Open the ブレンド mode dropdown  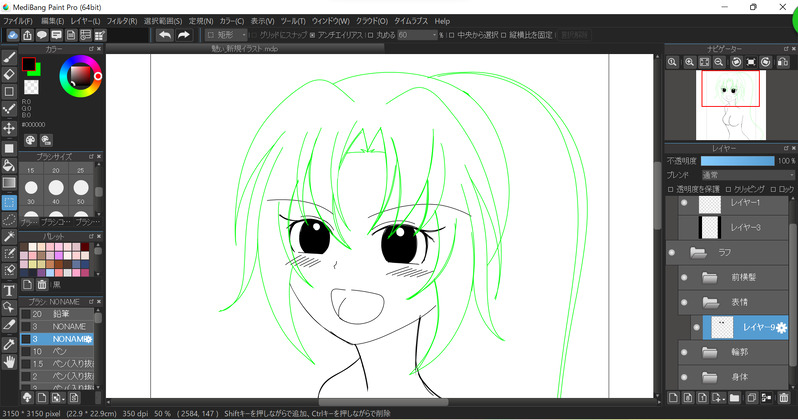[748, 175]
